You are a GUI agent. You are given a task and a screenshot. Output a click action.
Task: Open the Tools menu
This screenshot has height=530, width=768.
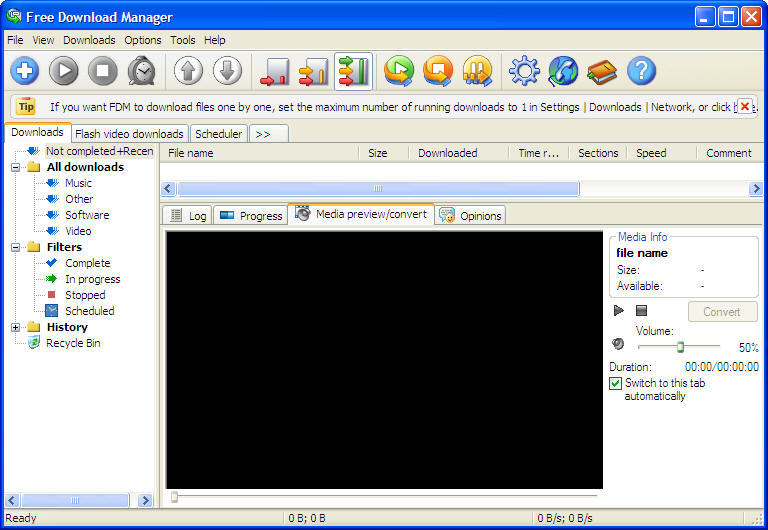(183, 40)
